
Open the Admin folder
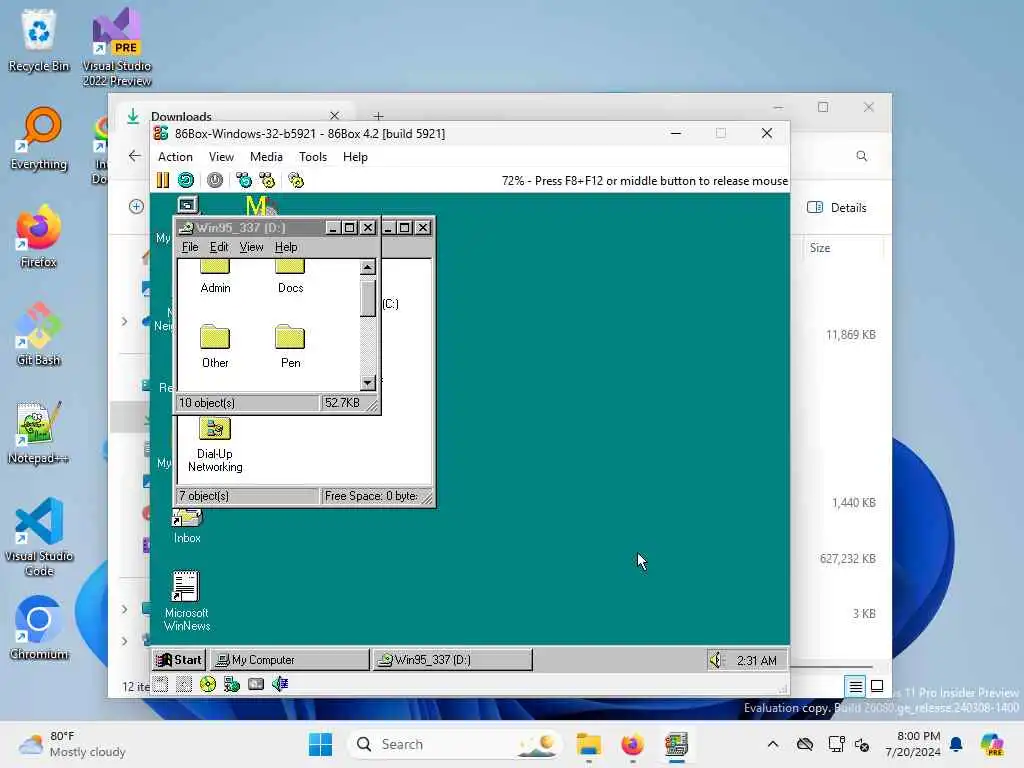point(216,277)
